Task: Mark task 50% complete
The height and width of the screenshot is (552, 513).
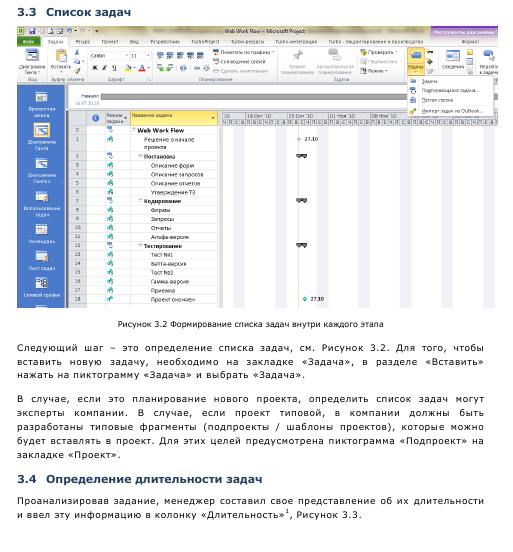Action: (180, 55)
